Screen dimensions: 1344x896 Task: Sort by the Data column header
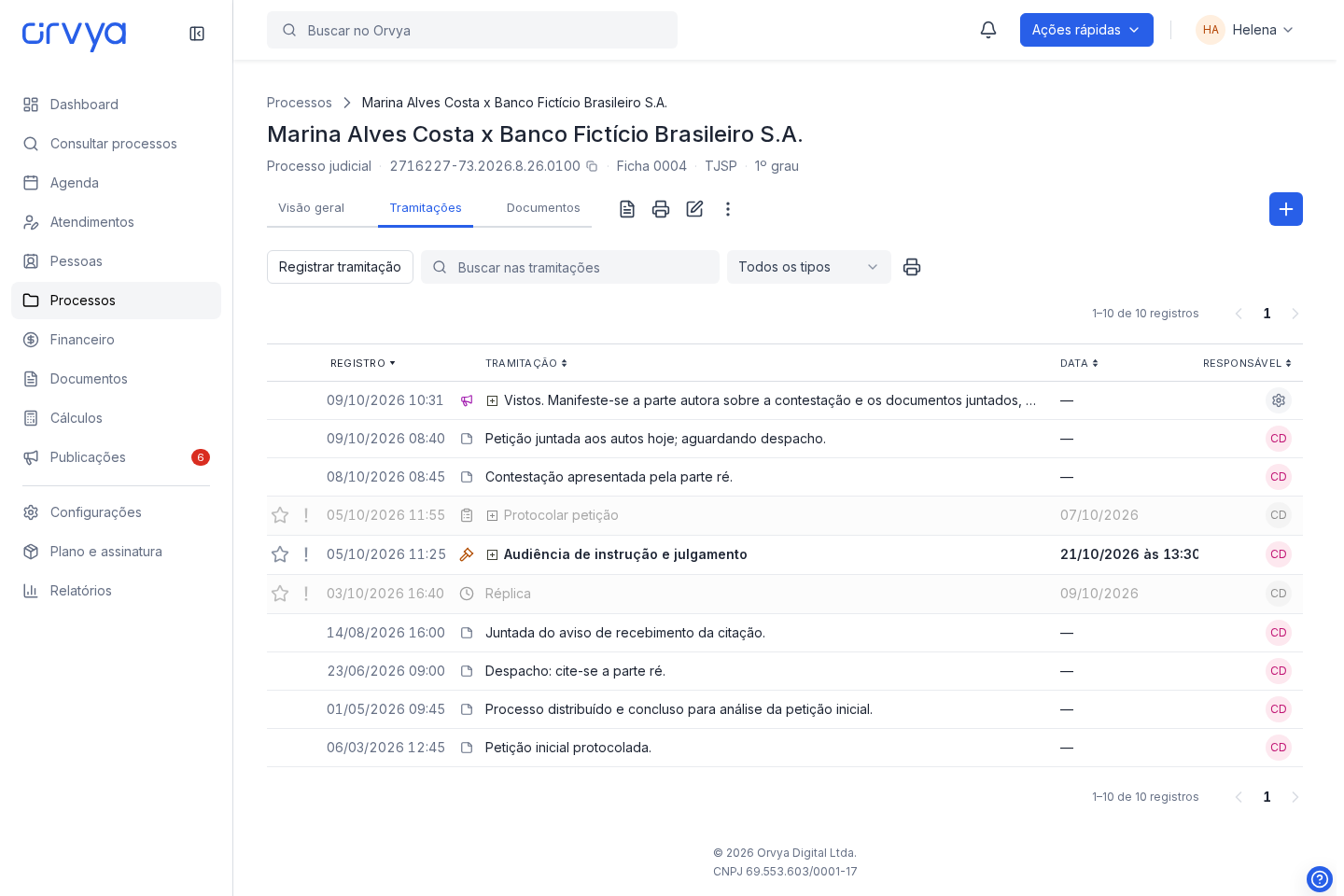[1079, 363]
